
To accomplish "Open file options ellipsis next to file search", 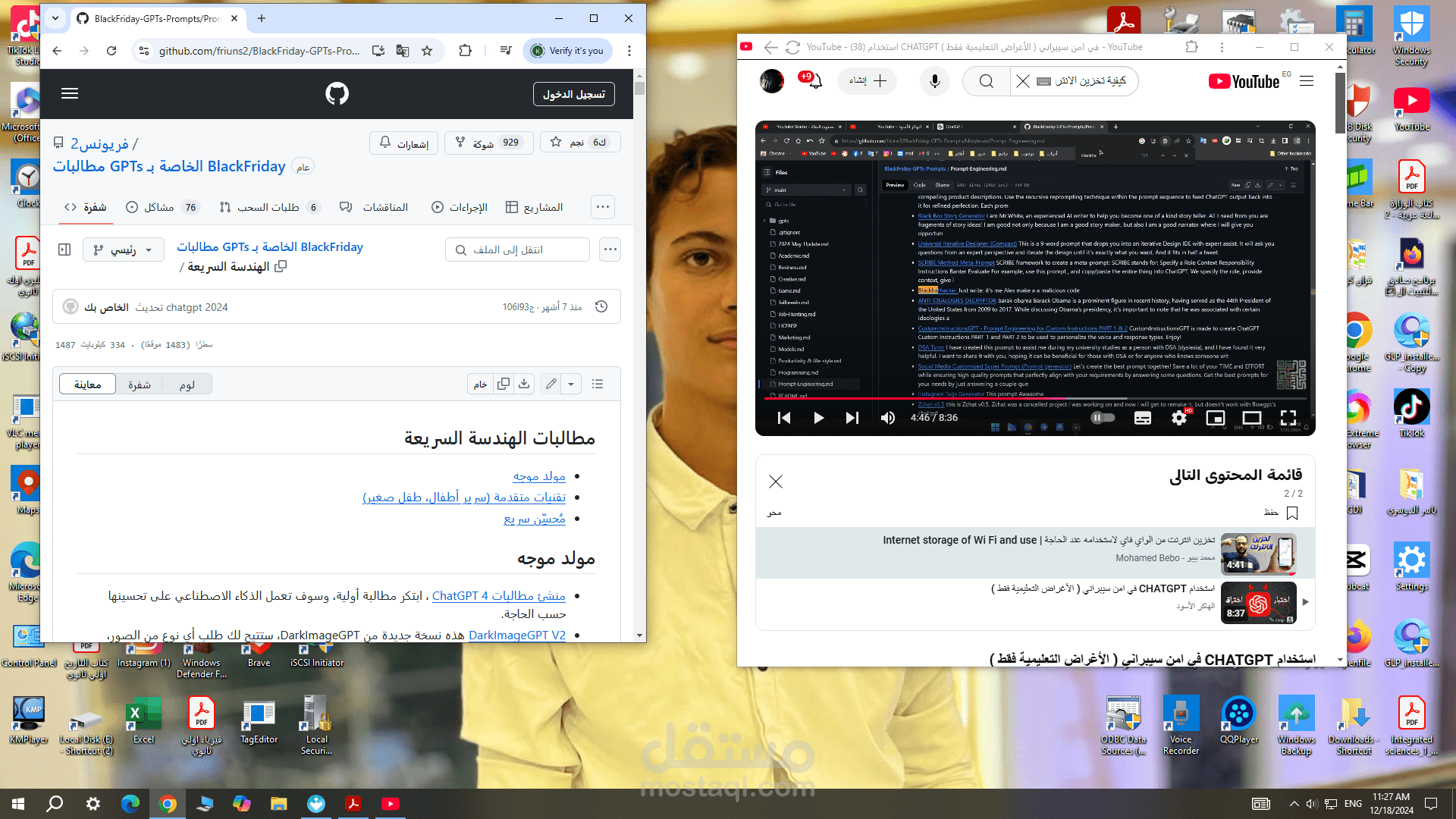I will click(610, 249).
